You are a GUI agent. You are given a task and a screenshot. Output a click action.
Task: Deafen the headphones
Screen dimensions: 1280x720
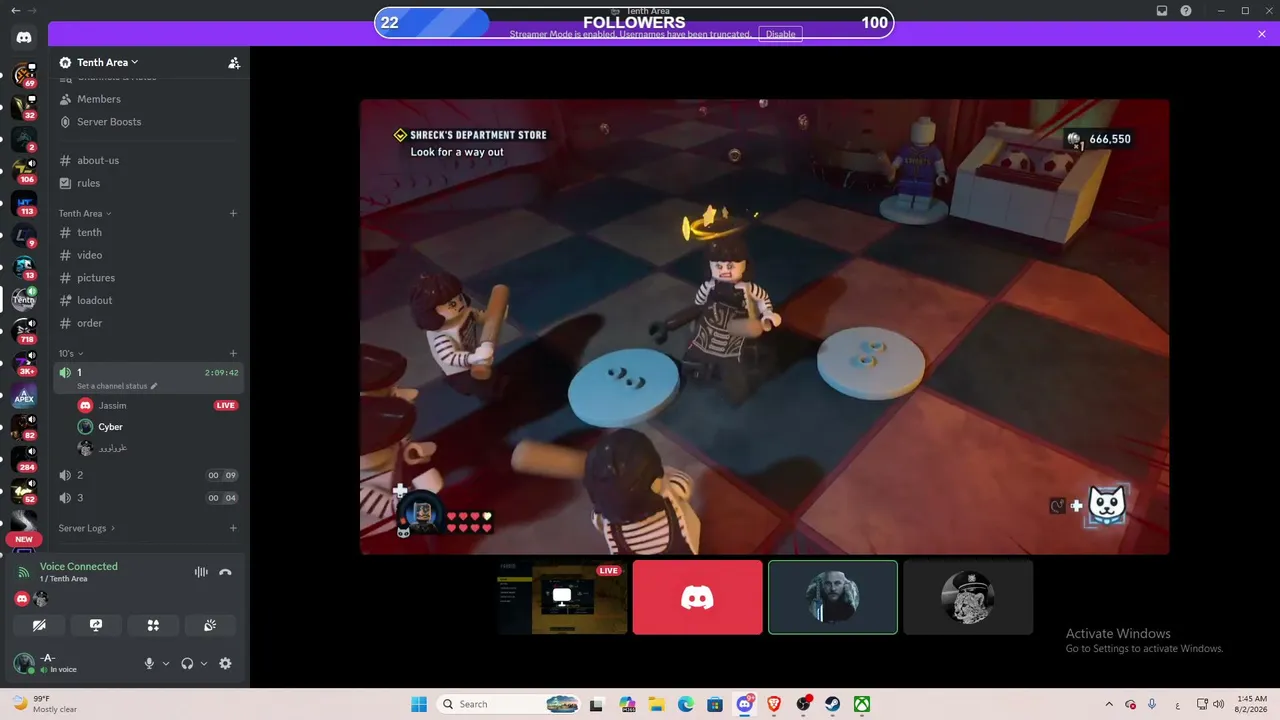(x=187, y=663)
